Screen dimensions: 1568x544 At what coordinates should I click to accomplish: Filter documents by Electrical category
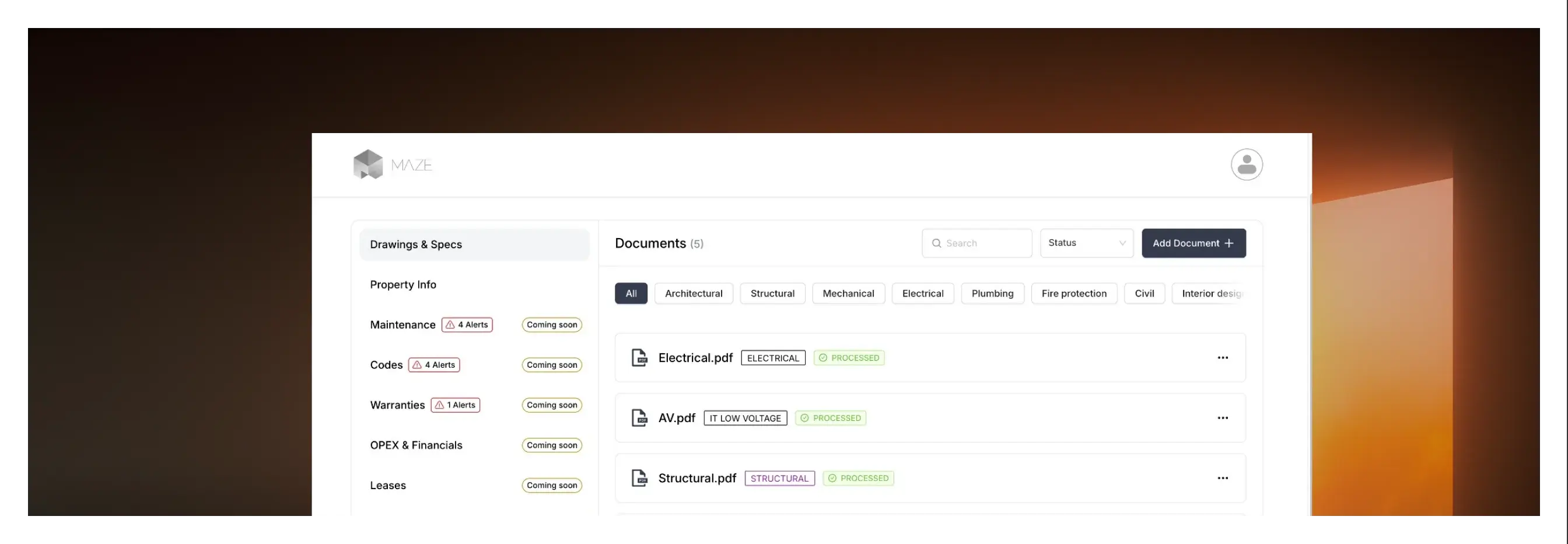tap(923, 294)
